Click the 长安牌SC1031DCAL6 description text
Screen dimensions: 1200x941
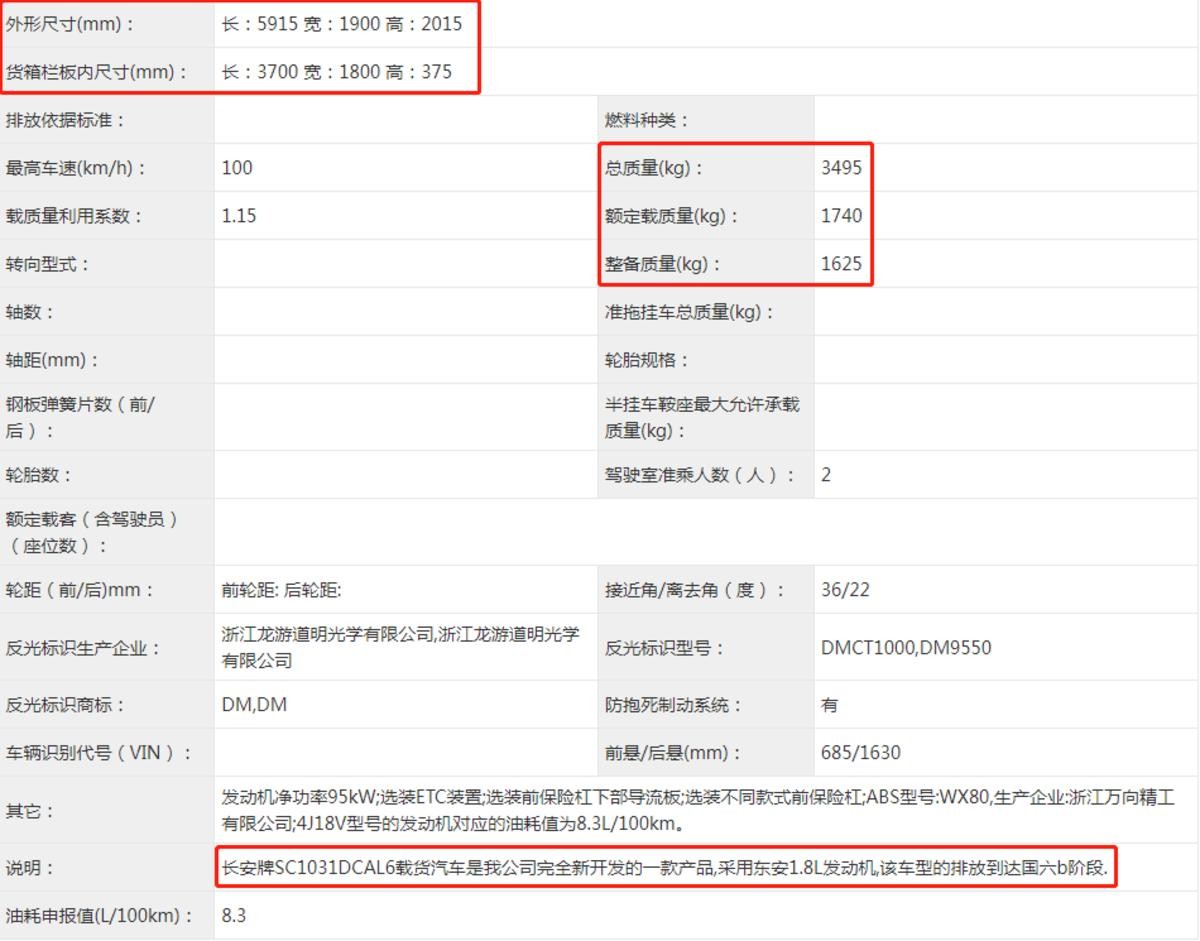(664, 868)
